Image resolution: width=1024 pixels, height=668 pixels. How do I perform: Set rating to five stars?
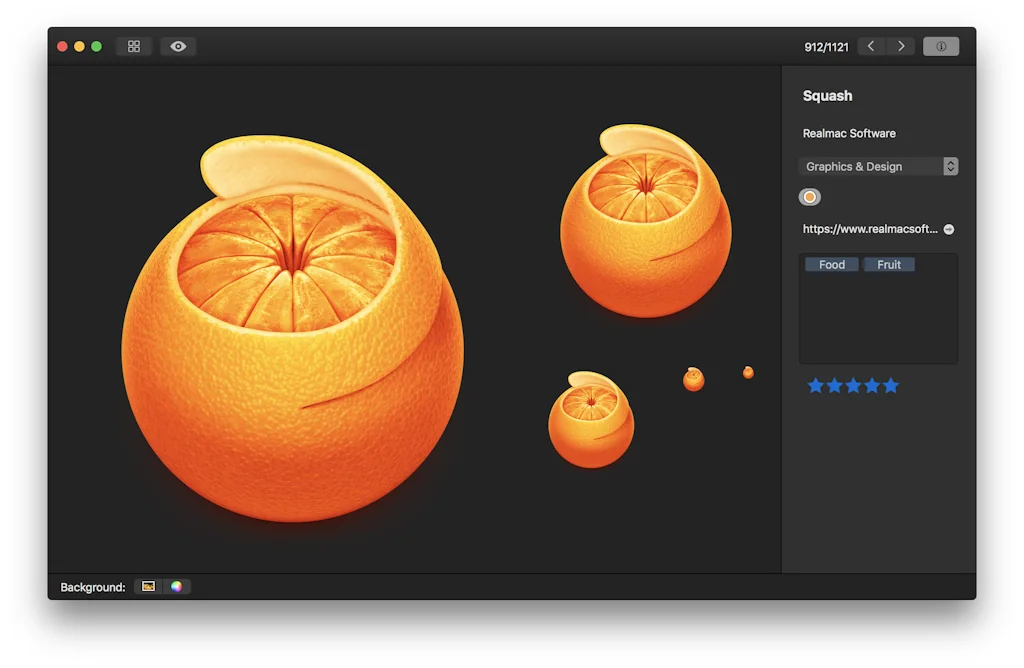pos(891,386)
